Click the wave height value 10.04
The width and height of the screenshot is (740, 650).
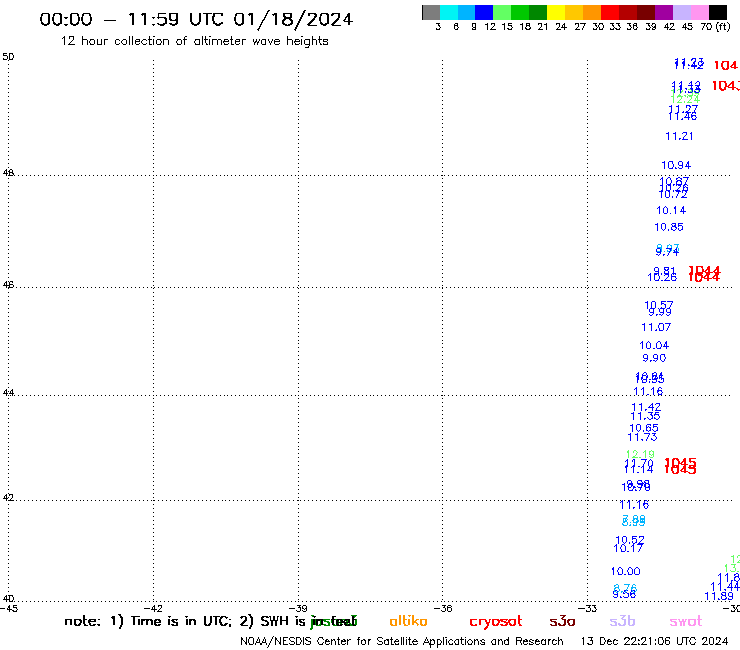[x=654, y=346]
